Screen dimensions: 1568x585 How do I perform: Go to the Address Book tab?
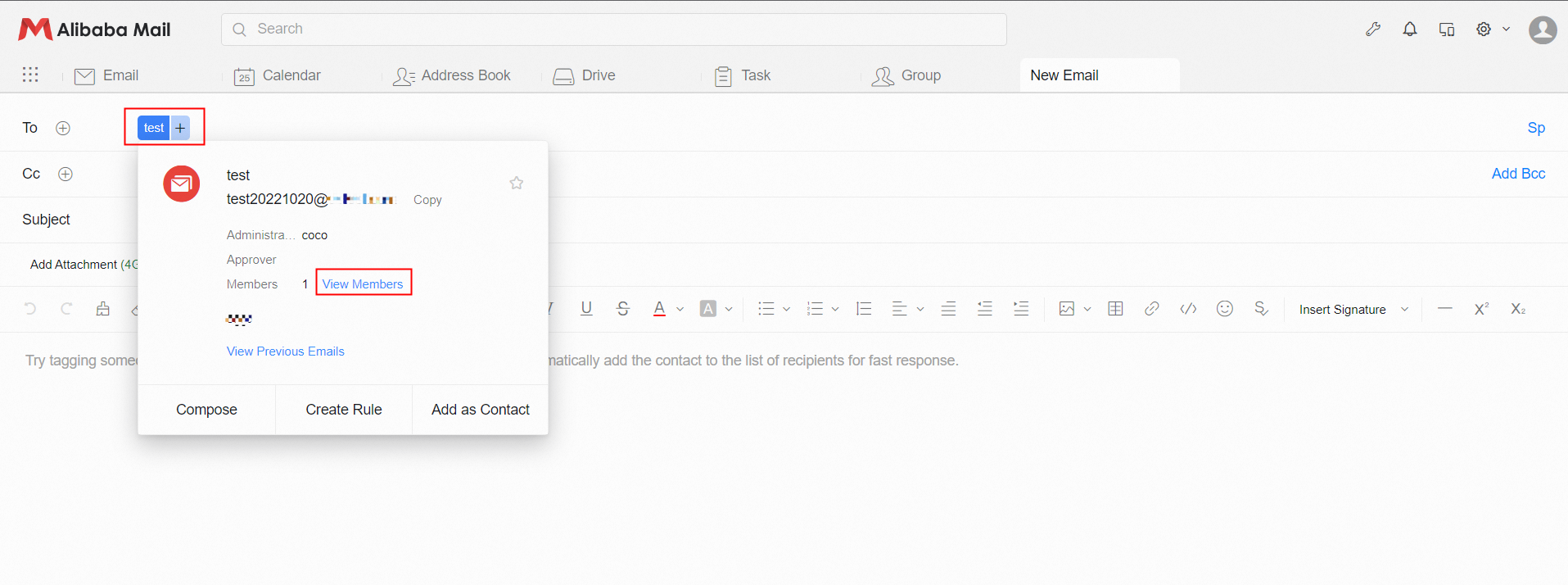coord(451,75)
